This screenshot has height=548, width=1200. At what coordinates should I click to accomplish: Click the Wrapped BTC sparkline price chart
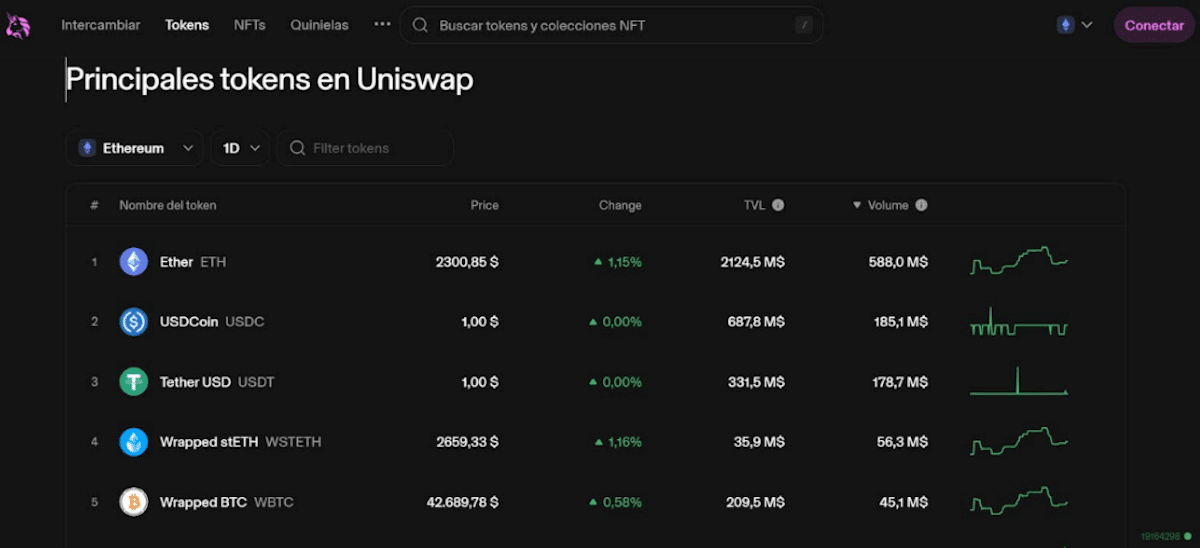click(1019, 500)
